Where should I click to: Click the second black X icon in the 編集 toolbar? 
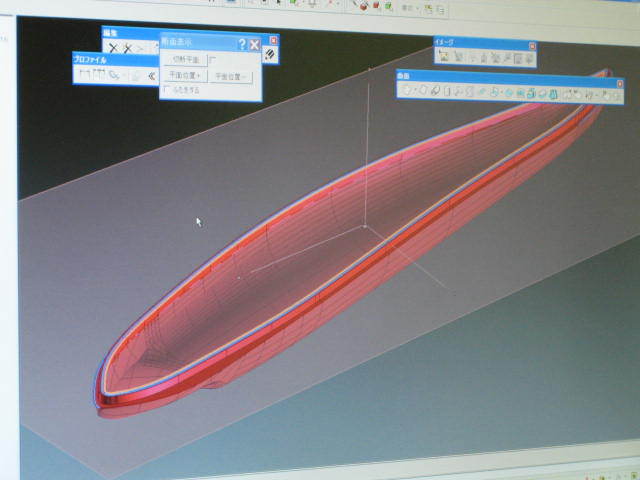pyautogui.click(x=128, y=49)
